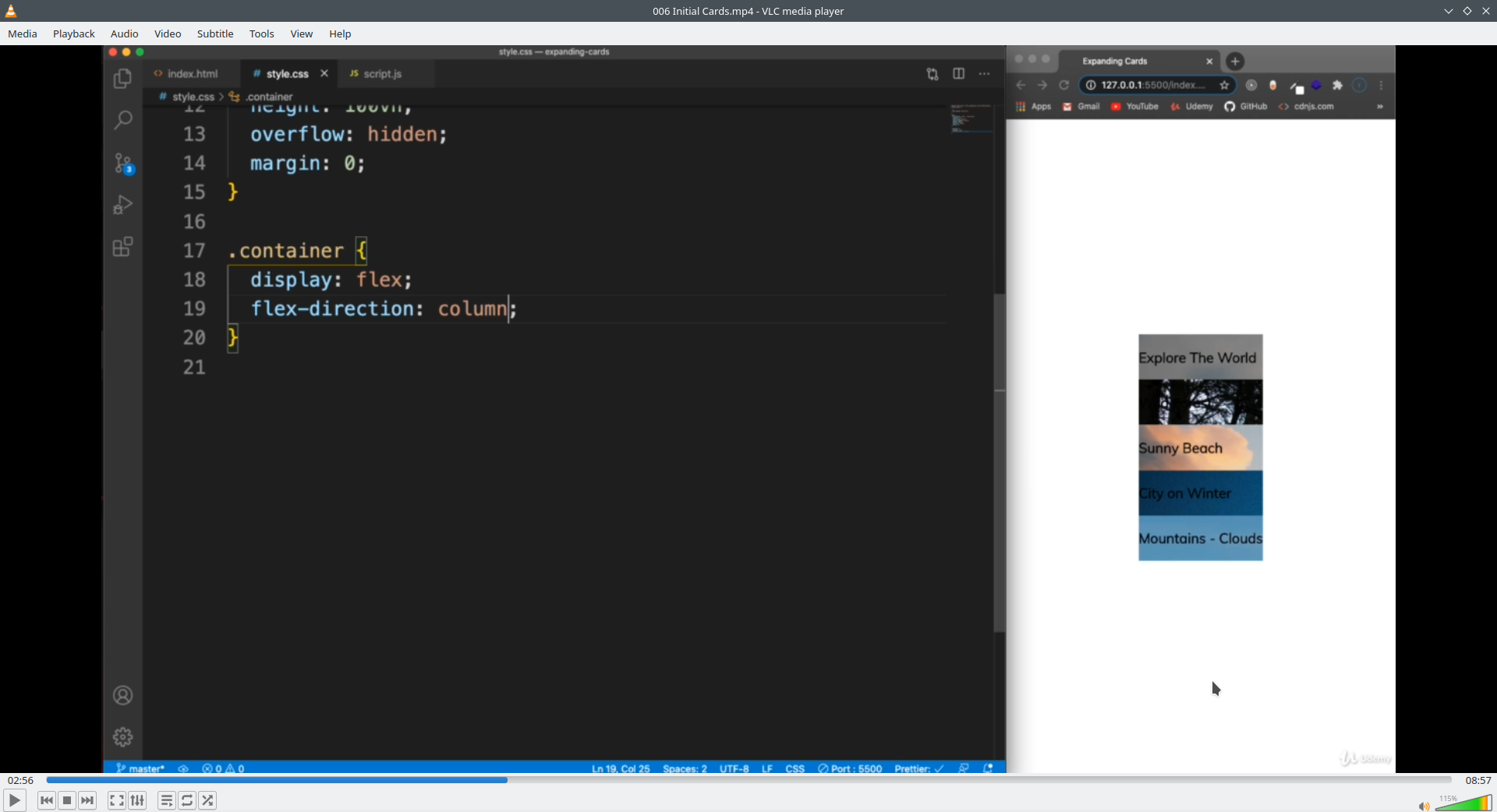Open the master branch picker in status bar
The image size is (1497, 812).
click(x=140, y=768)
